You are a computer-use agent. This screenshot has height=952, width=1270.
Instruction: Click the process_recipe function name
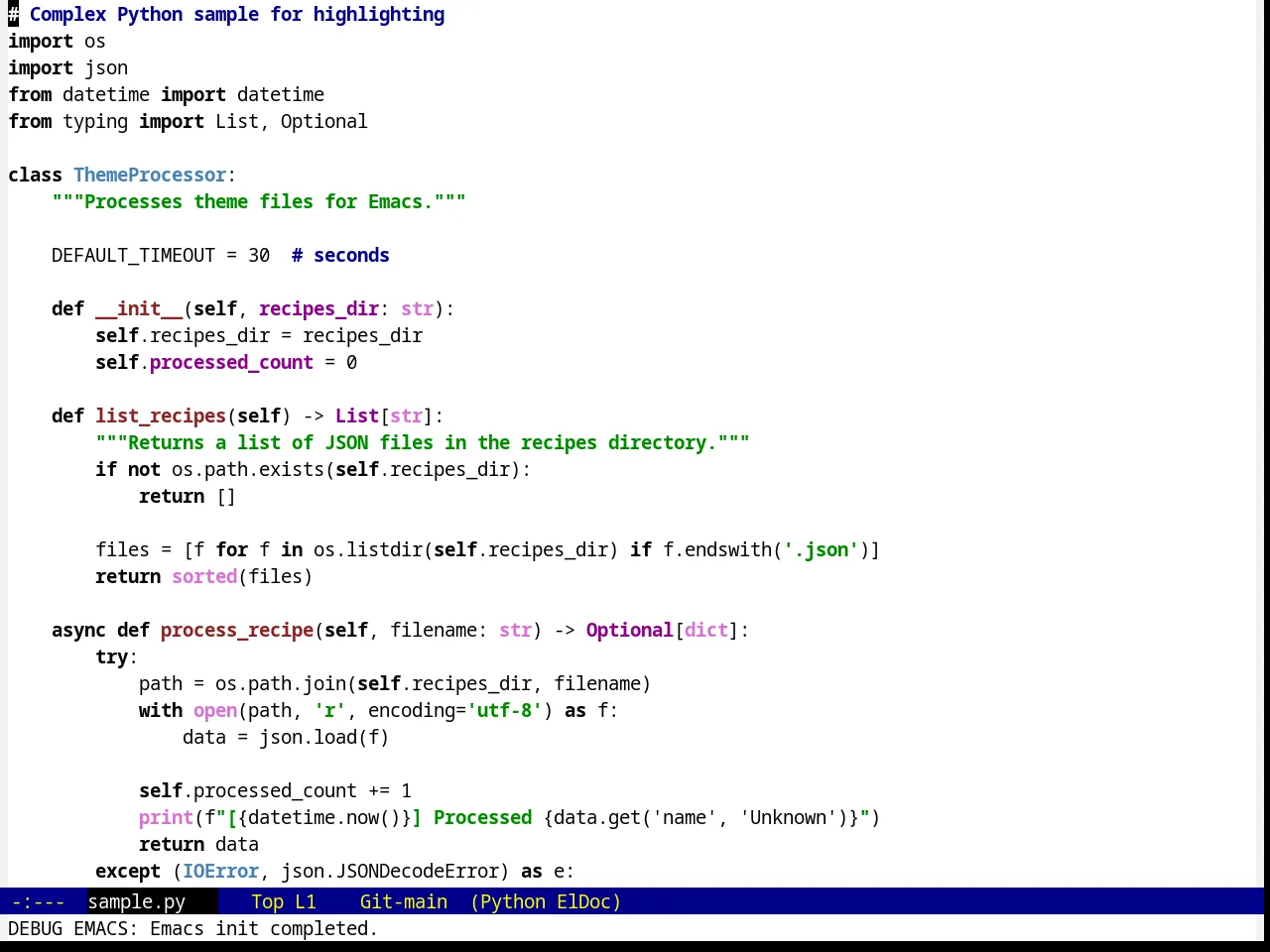coord(237,630)
